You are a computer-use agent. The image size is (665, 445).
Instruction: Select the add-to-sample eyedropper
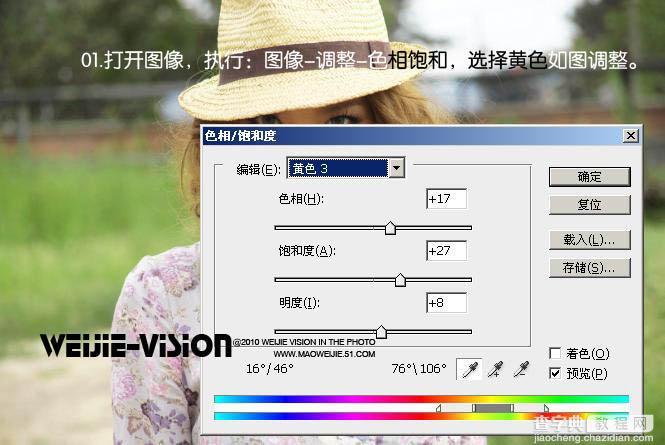coord(495,369)
